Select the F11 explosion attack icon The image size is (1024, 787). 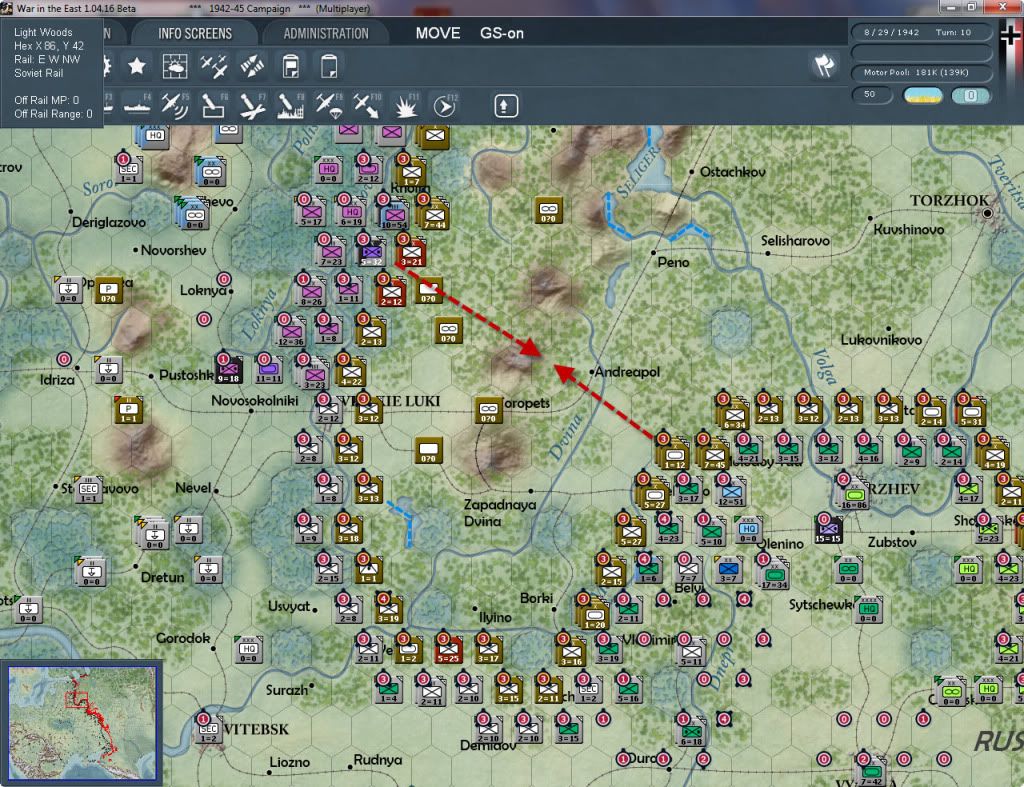coord(406,106)
